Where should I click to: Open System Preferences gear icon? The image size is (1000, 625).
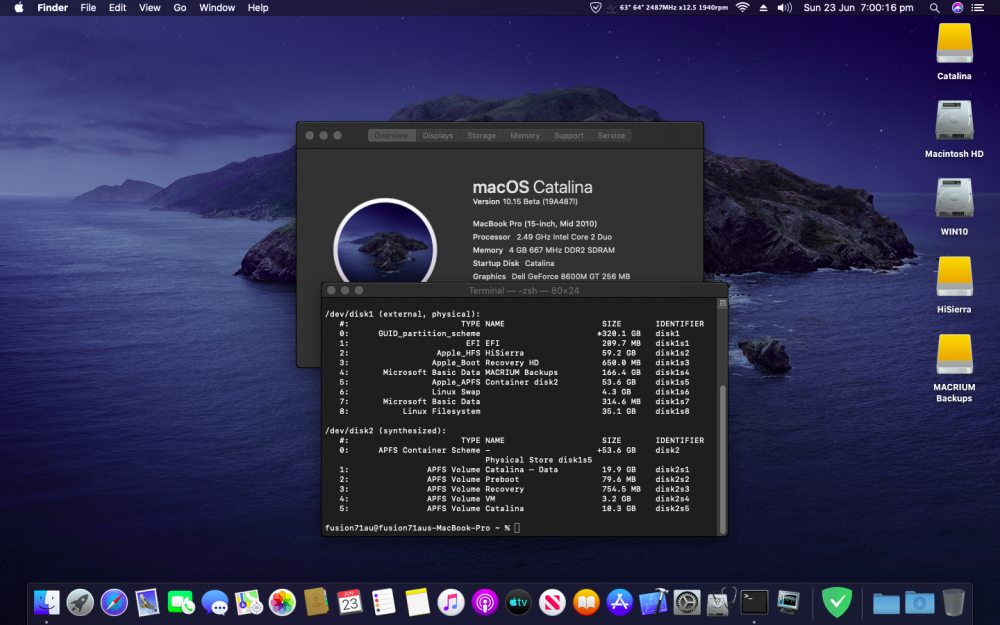coord(687,602)
